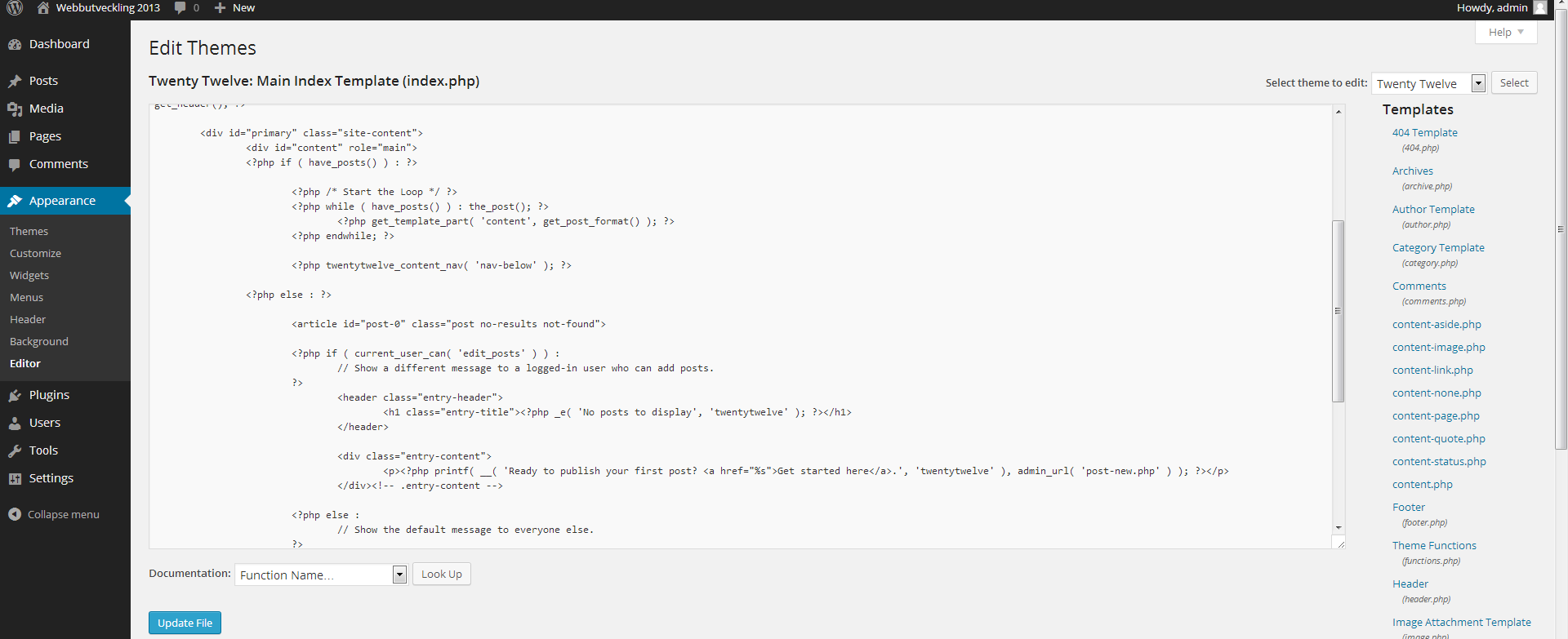Click the Select theme button
The width and height of the screenshot is (1568, 639).
[x=1514, y=82]
